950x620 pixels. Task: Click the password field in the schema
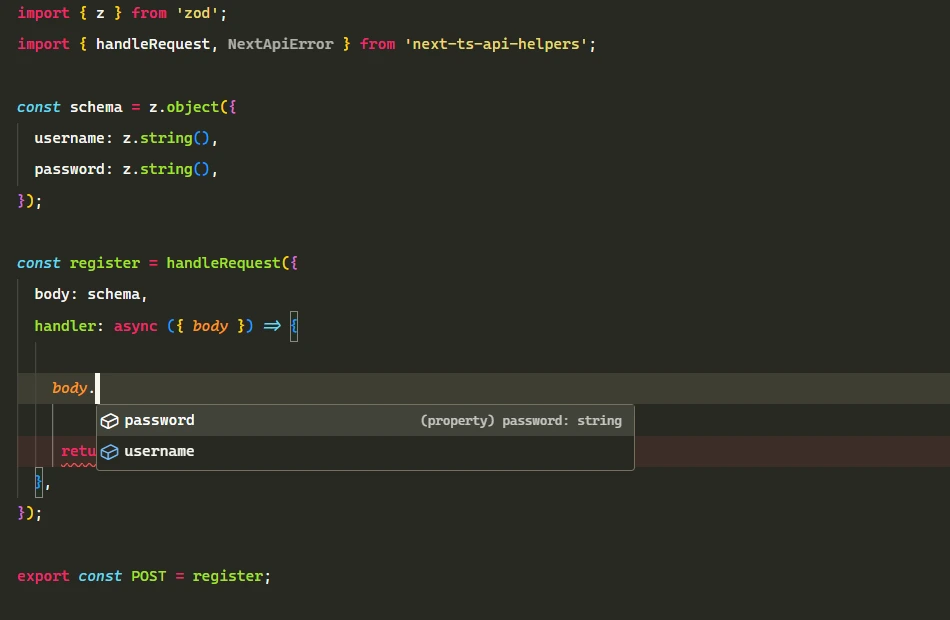70,169
